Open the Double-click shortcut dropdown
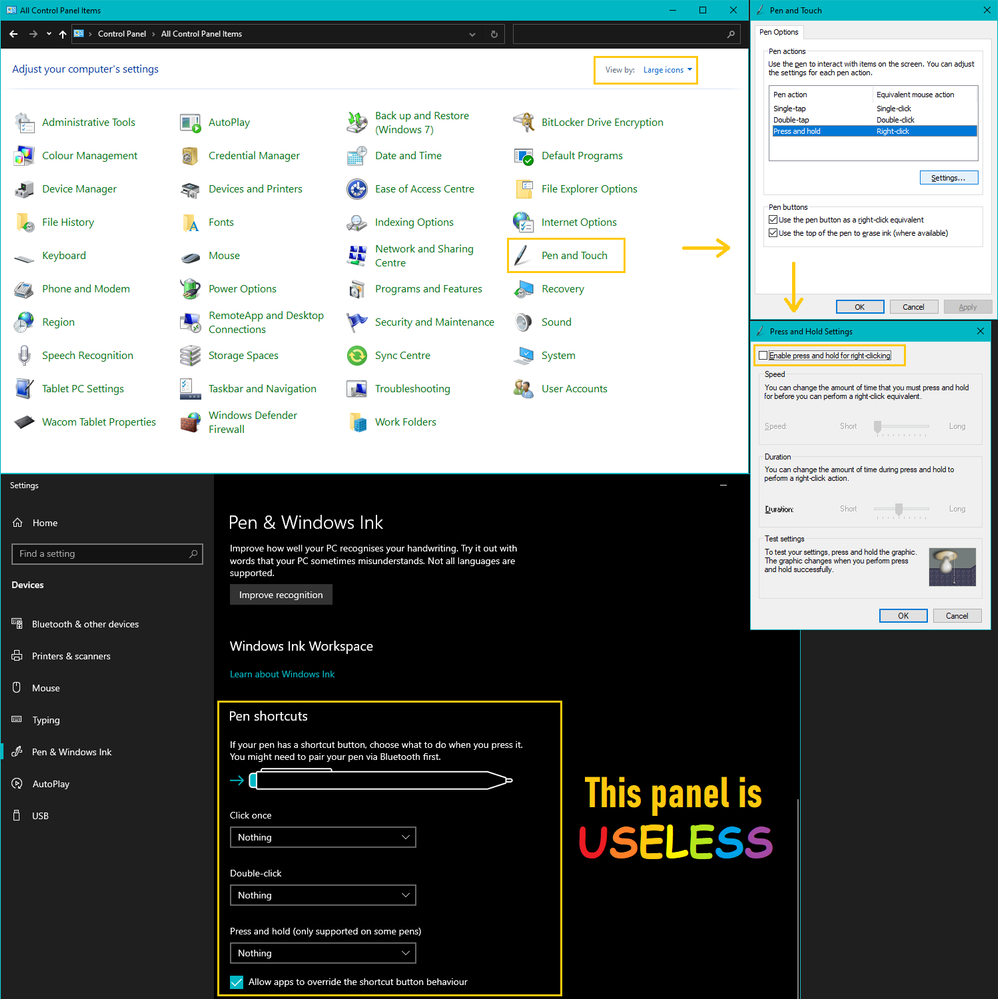This screenshot has width=998, height=999. point(322,895)
